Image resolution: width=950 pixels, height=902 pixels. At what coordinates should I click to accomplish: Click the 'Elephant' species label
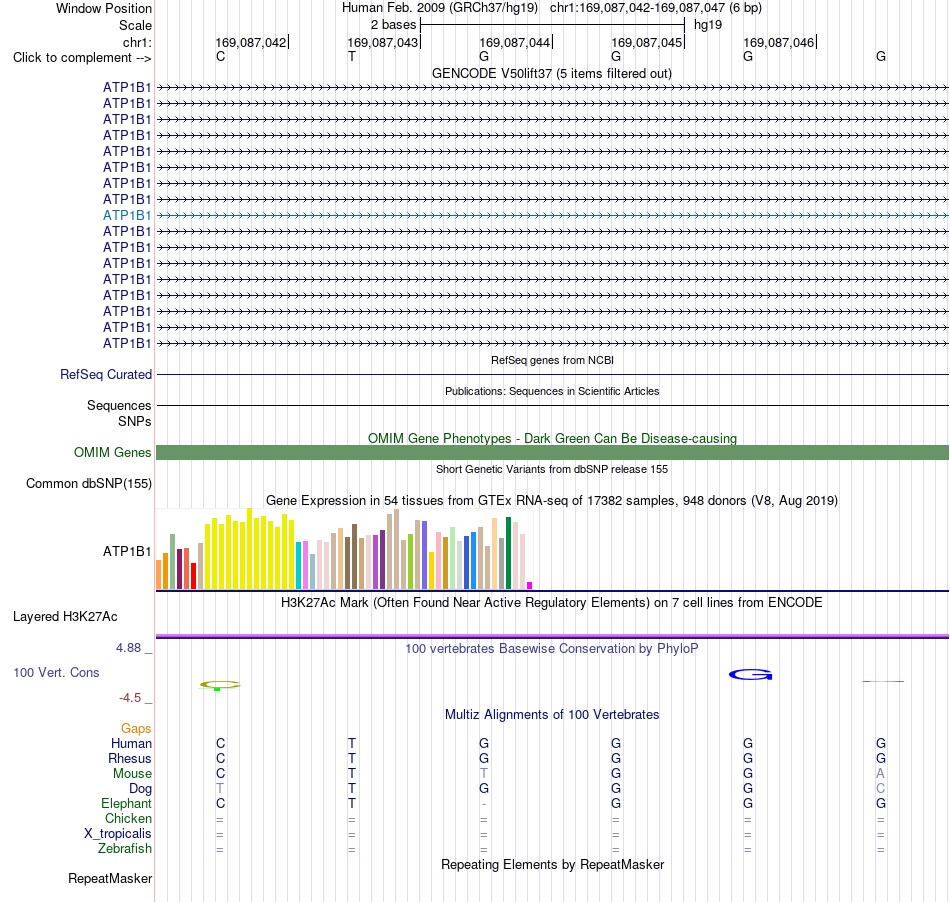coord(126,803)
